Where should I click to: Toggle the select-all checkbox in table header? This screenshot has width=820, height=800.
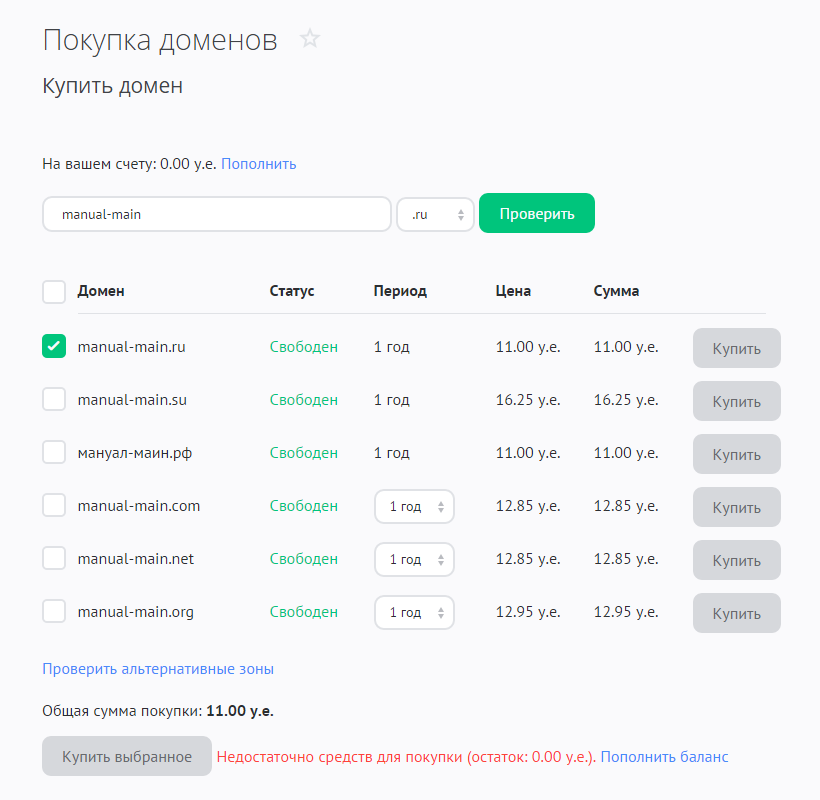click(54, 292)
